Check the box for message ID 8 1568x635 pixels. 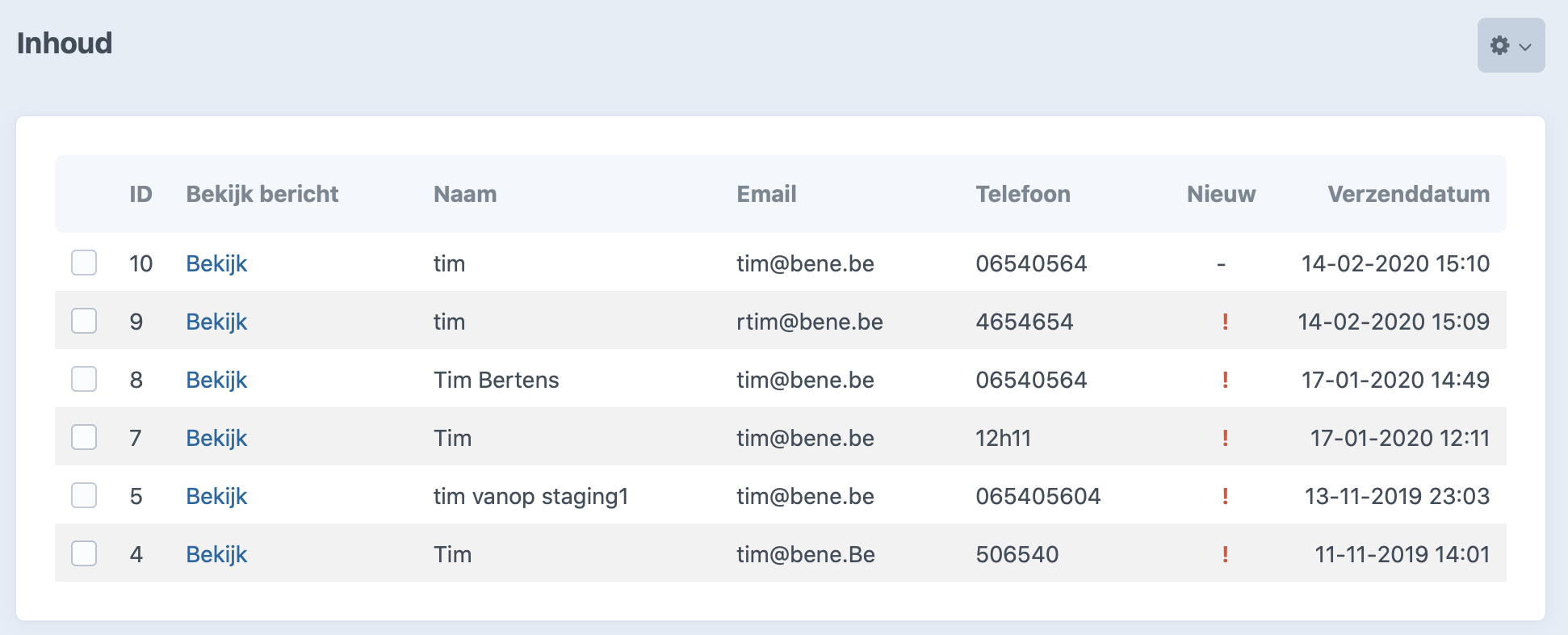click(84, 379)
